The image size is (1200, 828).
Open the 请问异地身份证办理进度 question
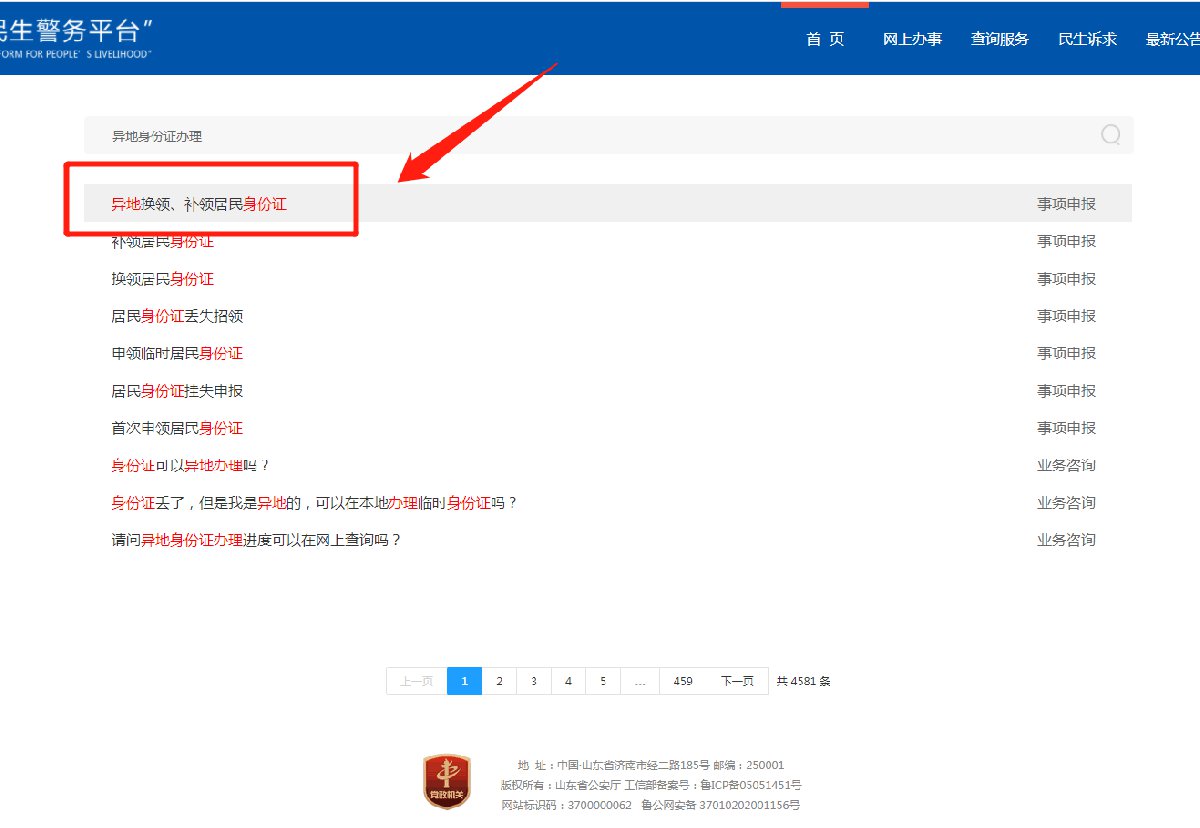pyautogui.click(x=256, y=540)
